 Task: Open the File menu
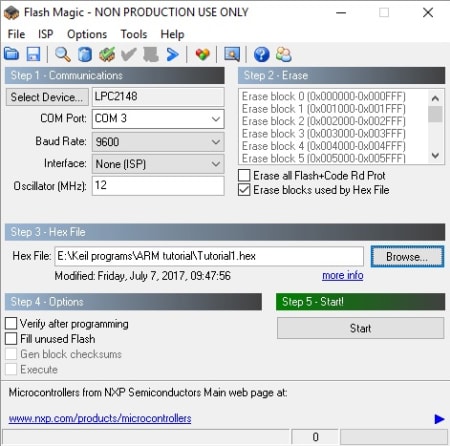pos(16,34)
